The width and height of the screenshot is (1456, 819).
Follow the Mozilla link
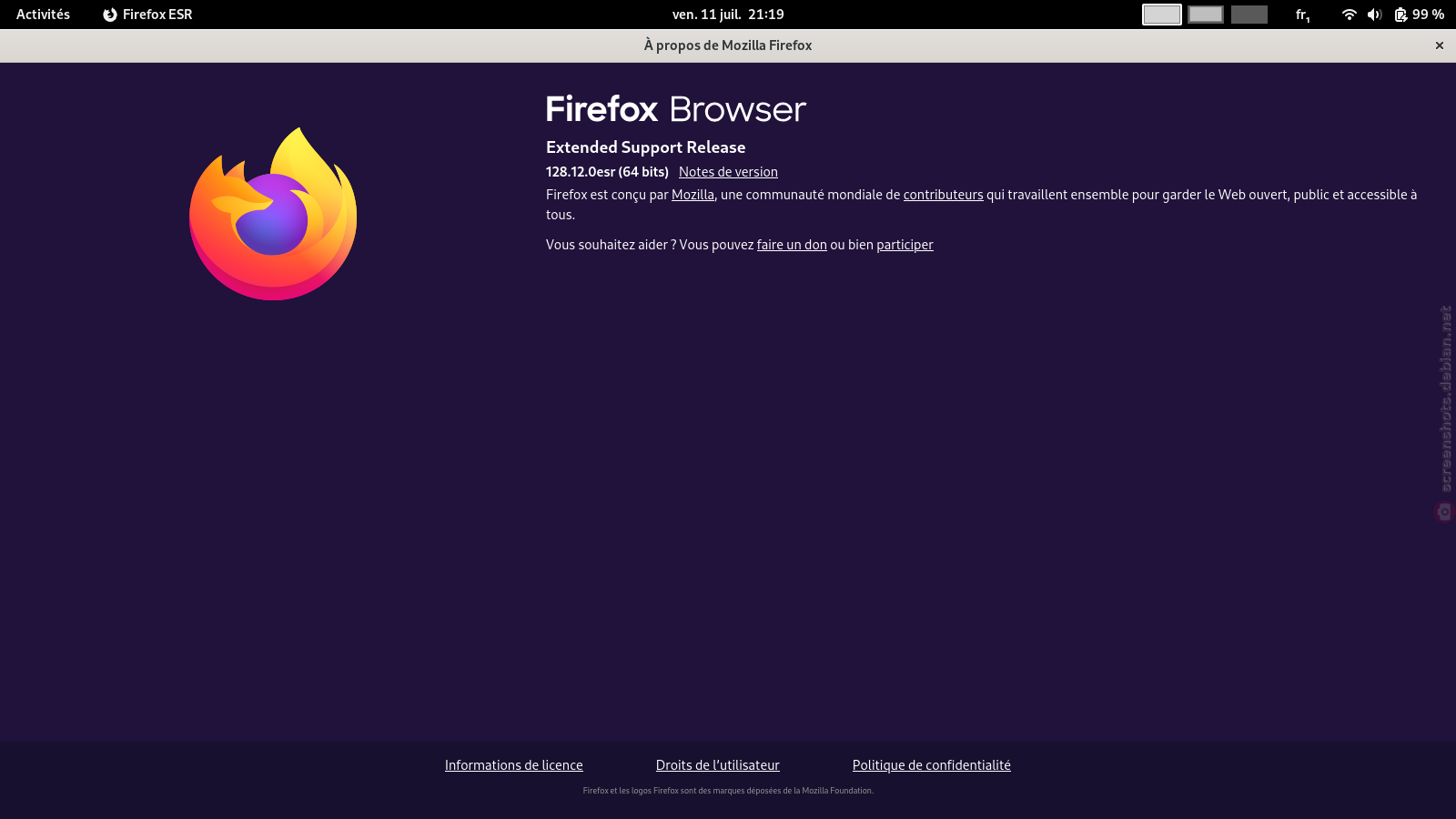coord(693,195)
